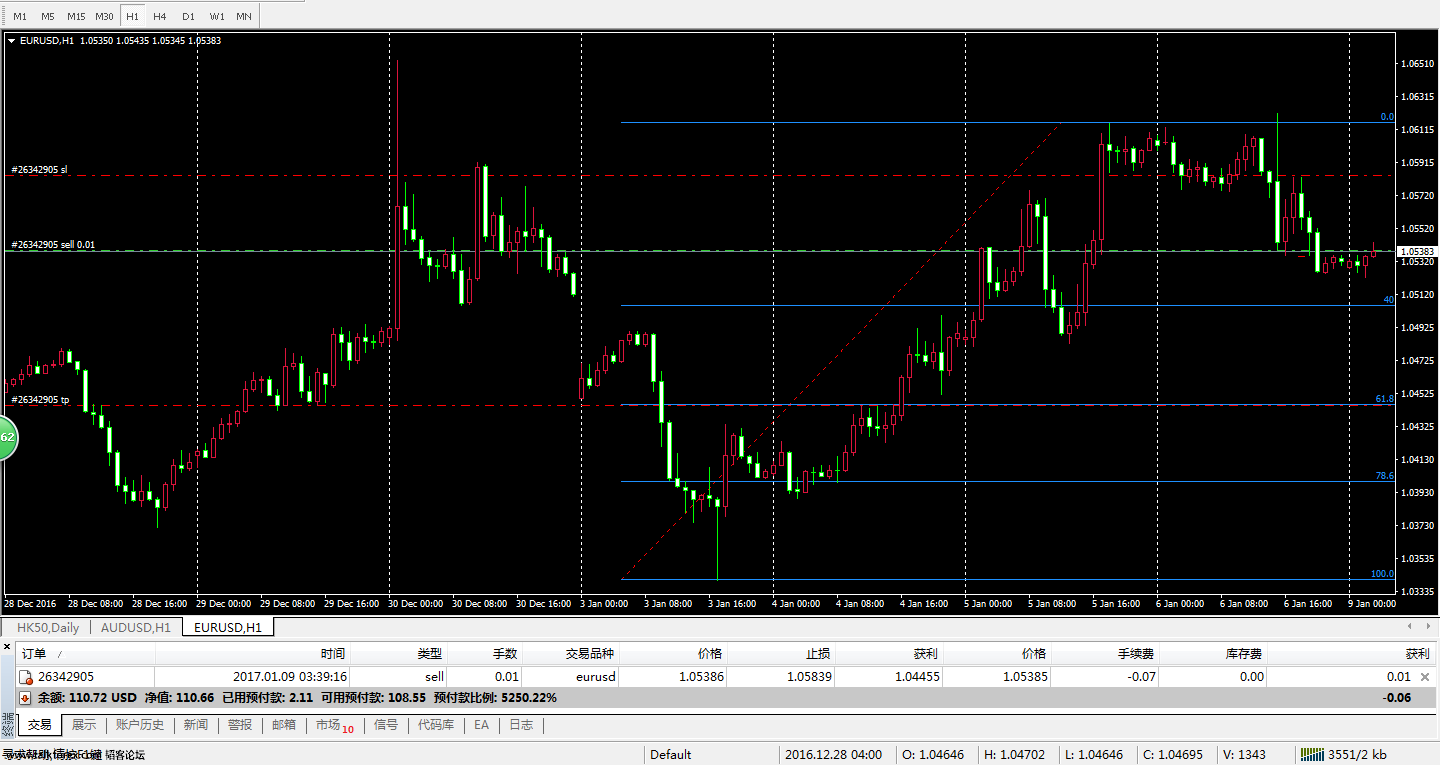Click the commission value -0.07
The width and height of the screenshot is (1440, 765).
tap(1141, 677)
